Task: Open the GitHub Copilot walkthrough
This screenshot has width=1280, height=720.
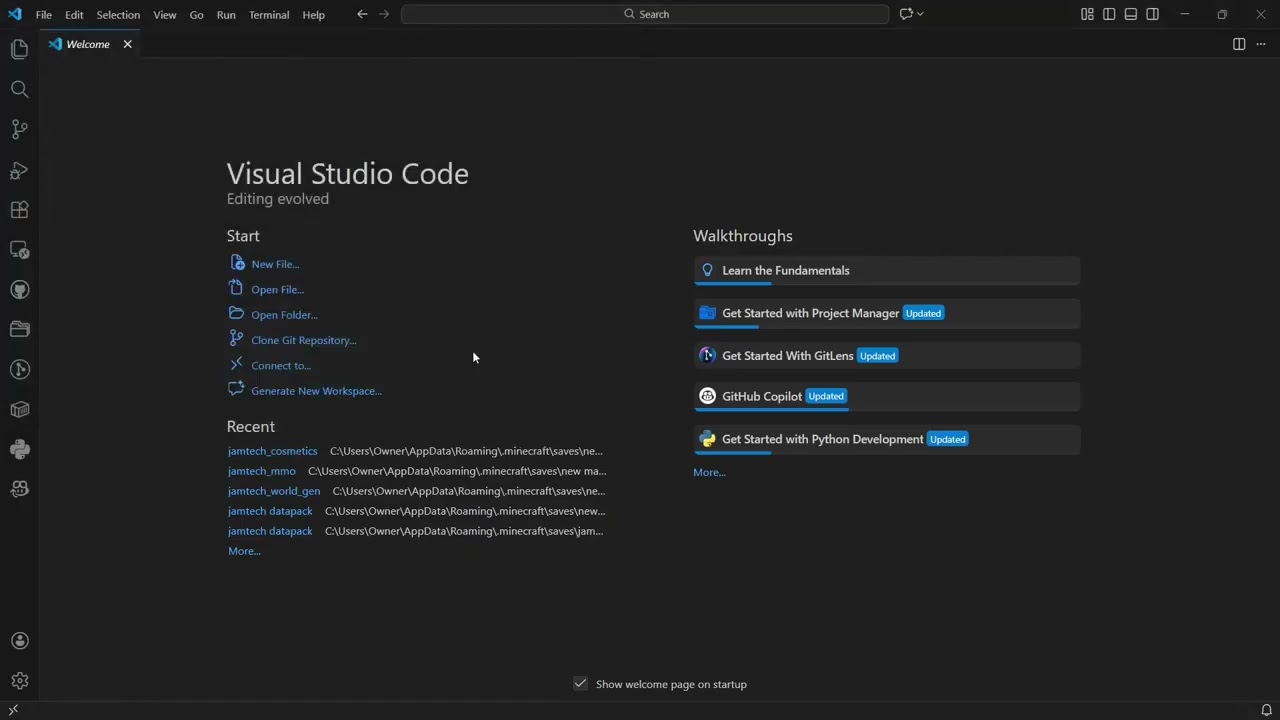Action: point(887,397)
